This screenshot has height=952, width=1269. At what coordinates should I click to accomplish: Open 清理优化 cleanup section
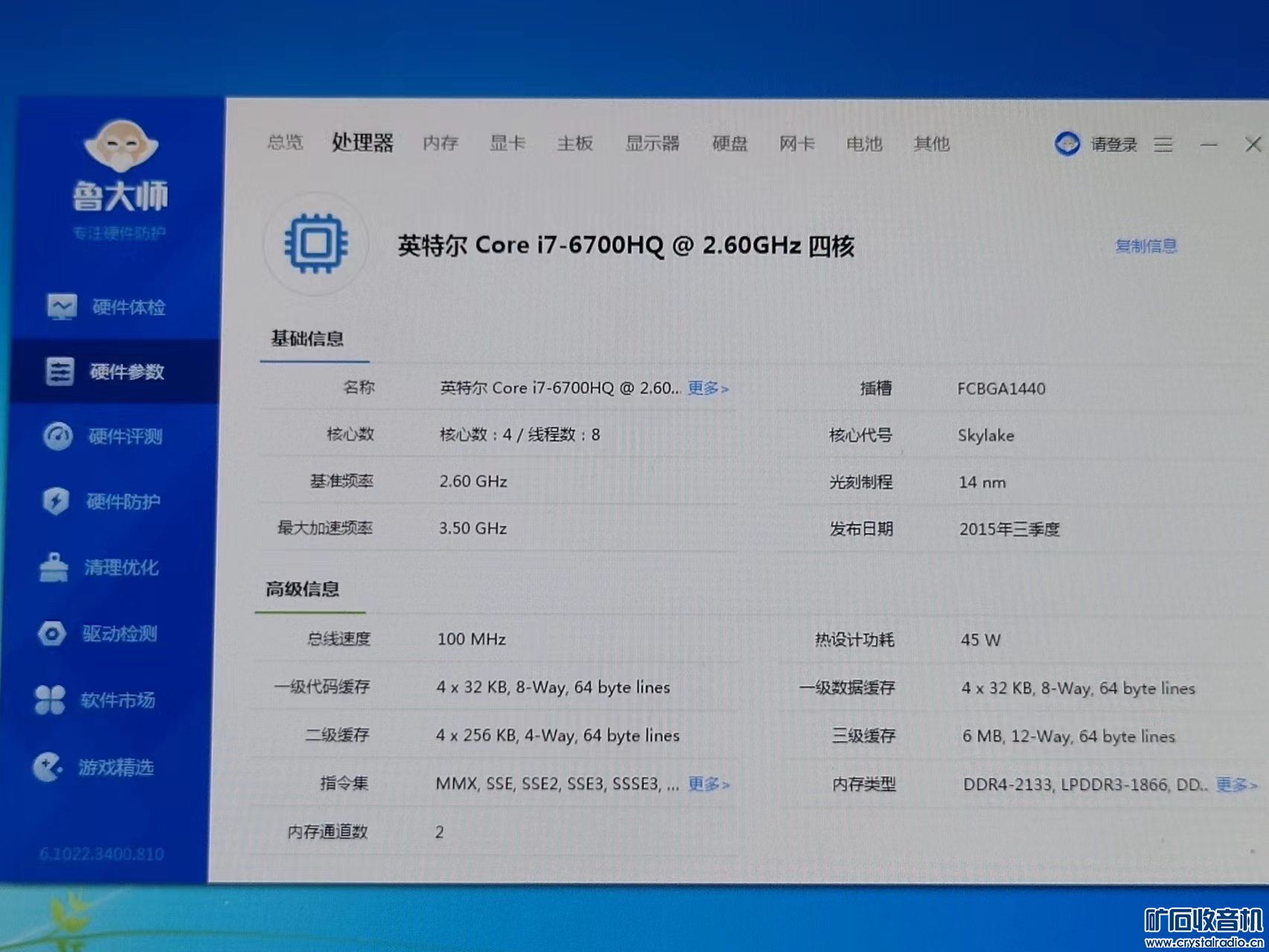(98, 567)
